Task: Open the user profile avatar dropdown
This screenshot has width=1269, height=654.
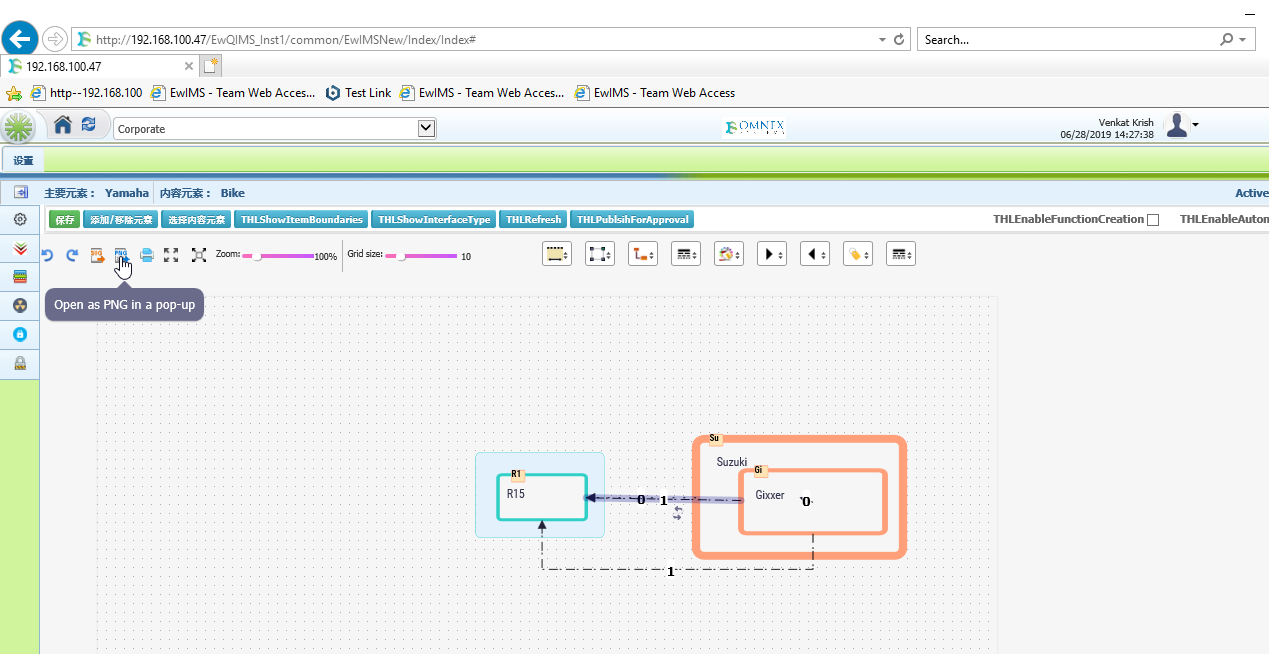Action: 1183,125
